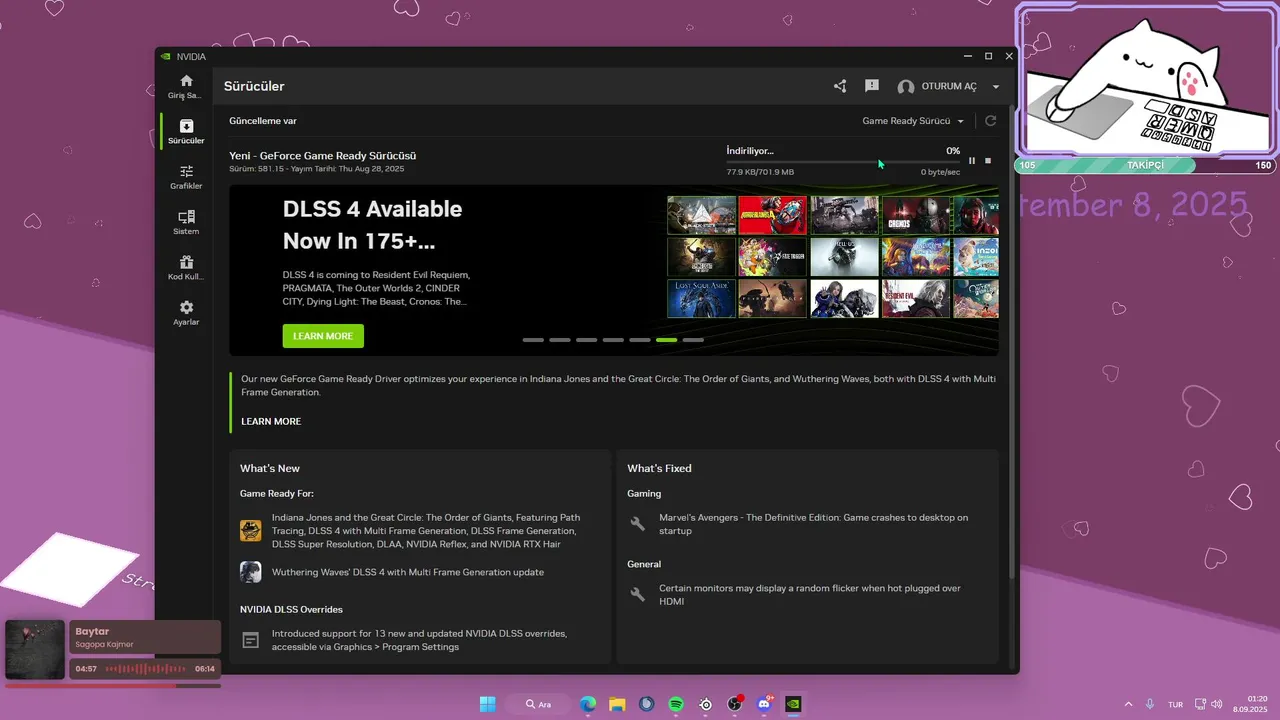Click the volume speaker tray icon
The image size is (1280, 720).
[x=1215, y=704]
